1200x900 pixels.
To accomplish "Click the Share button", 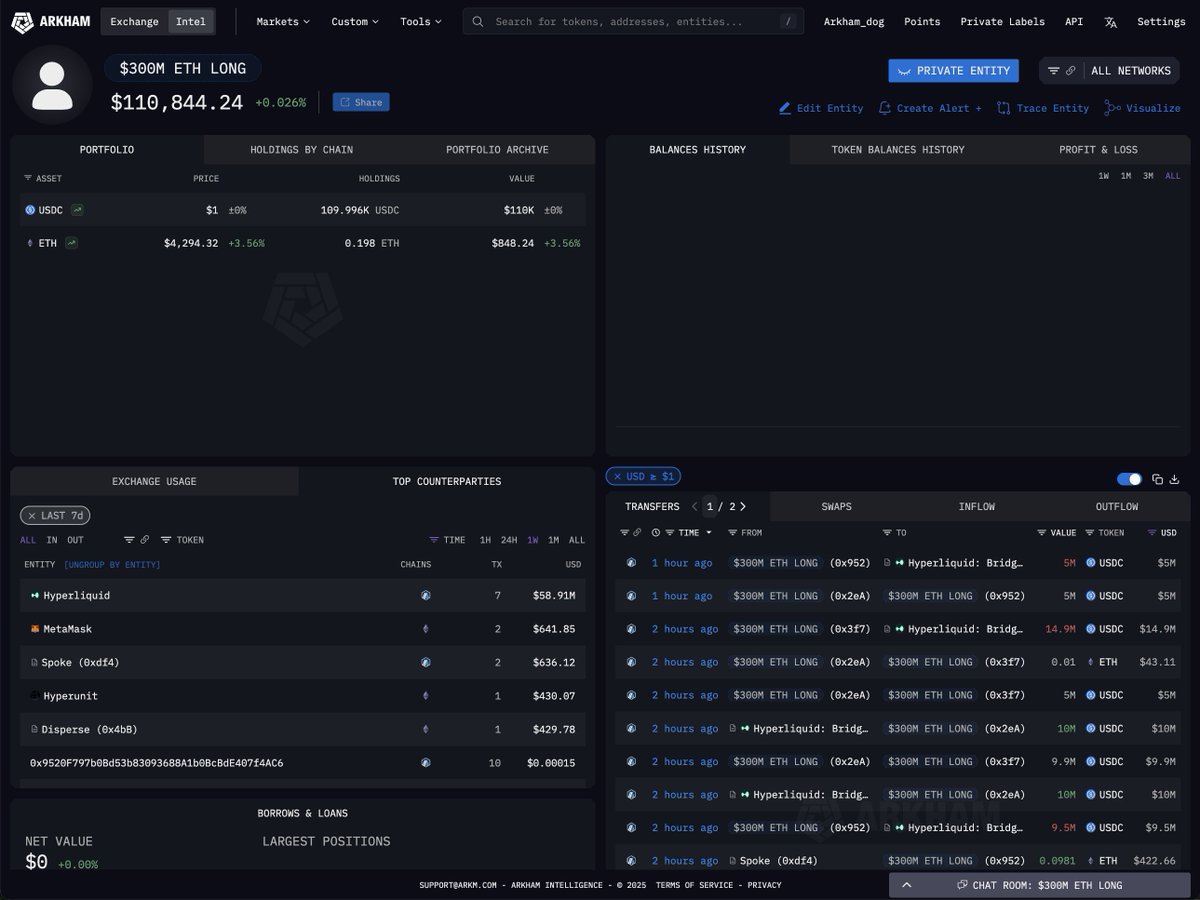I will coord(361,102).
